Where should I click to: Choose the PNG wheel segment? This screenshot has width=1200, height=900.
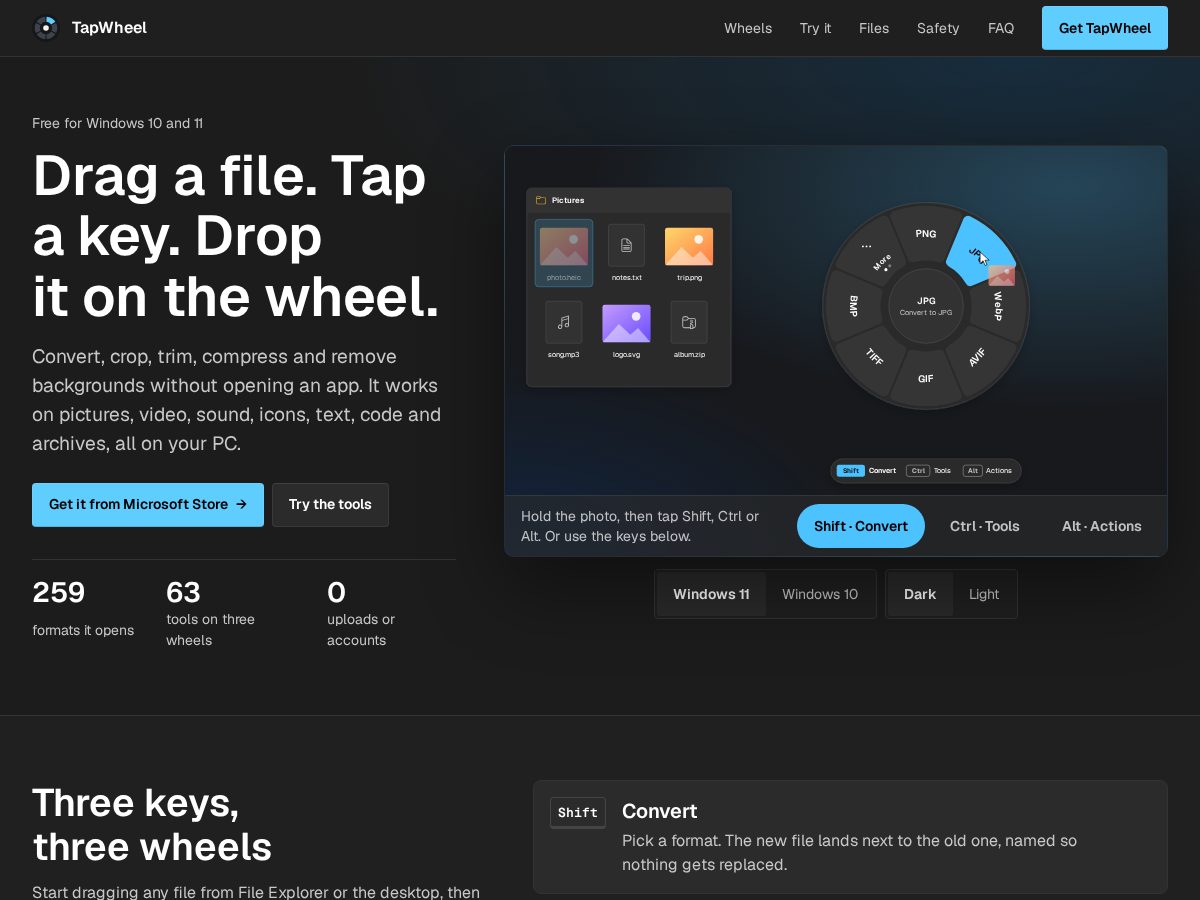point(926,233)
